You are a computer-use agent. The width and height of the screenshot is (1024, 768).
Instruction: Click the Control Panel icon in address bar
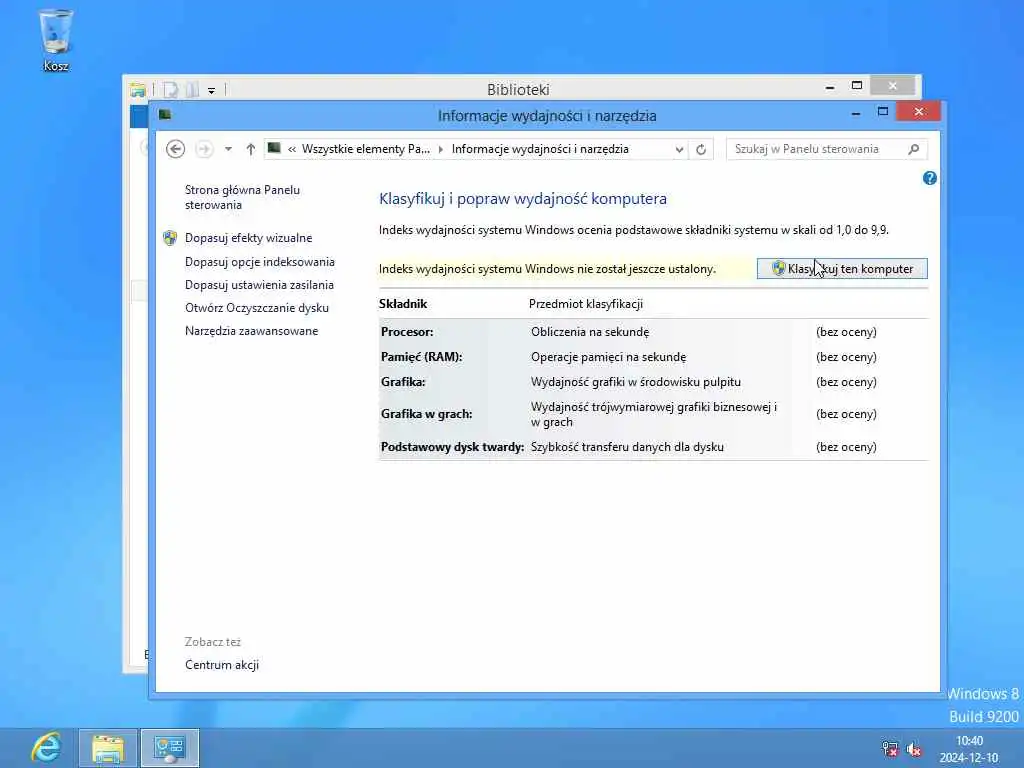pos(274,148)
